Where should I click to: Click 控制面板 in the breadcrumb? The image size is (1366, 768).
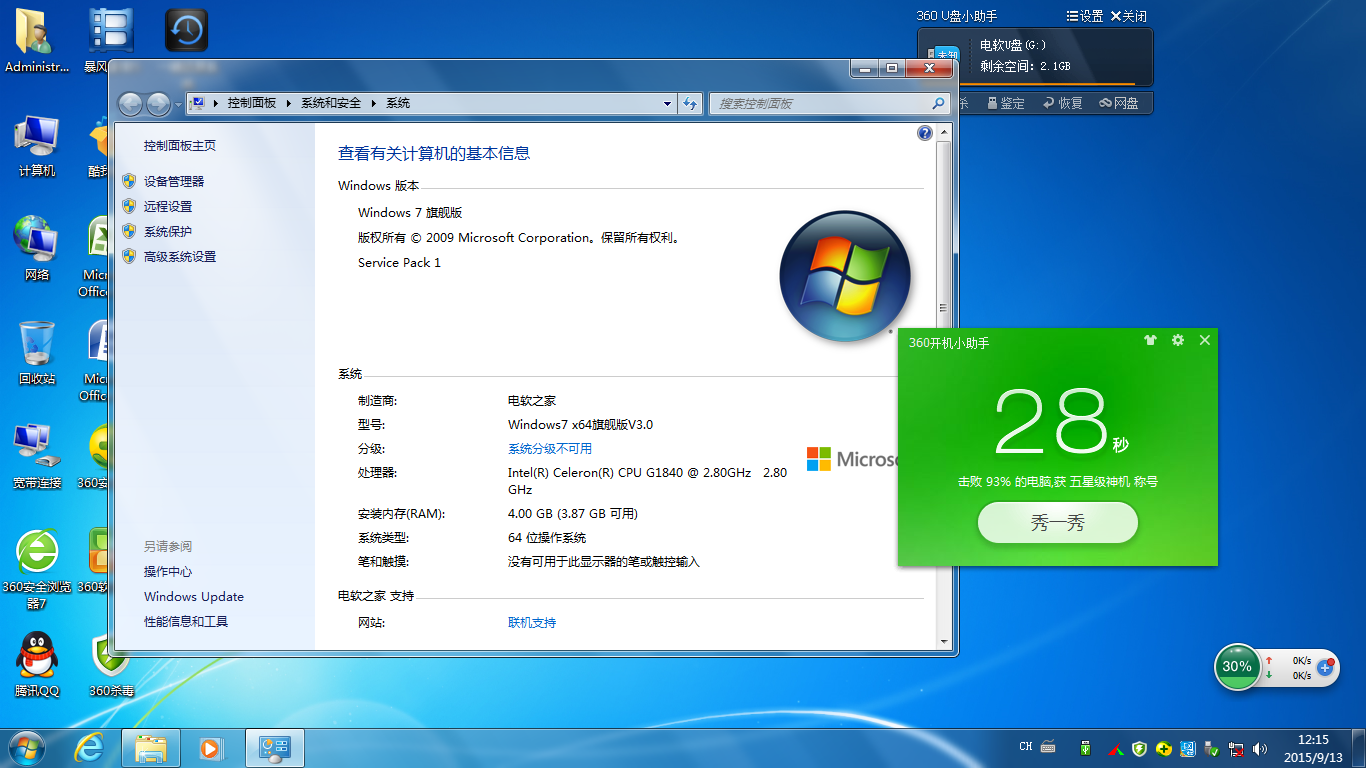tap(252, 103)
